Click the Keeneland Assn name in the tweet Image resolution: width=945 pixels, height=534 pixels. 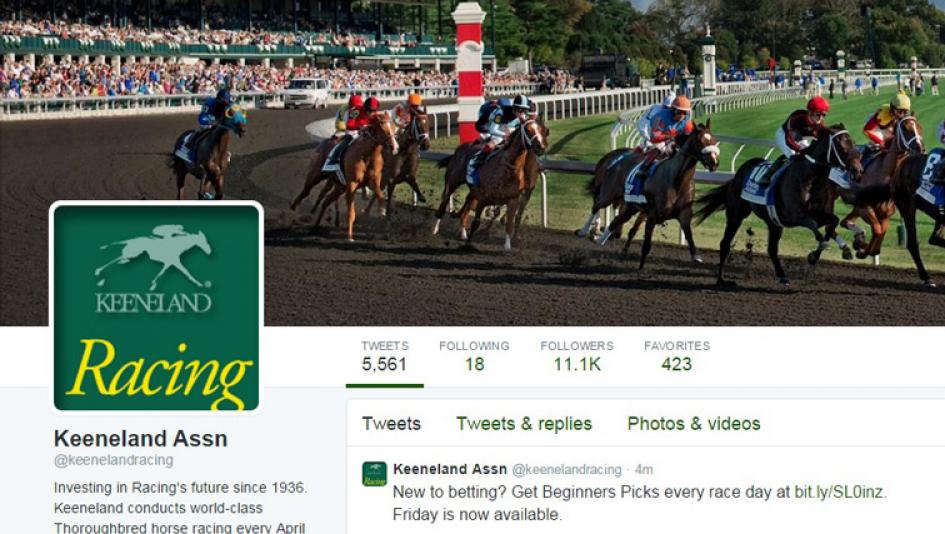(450, 469)
